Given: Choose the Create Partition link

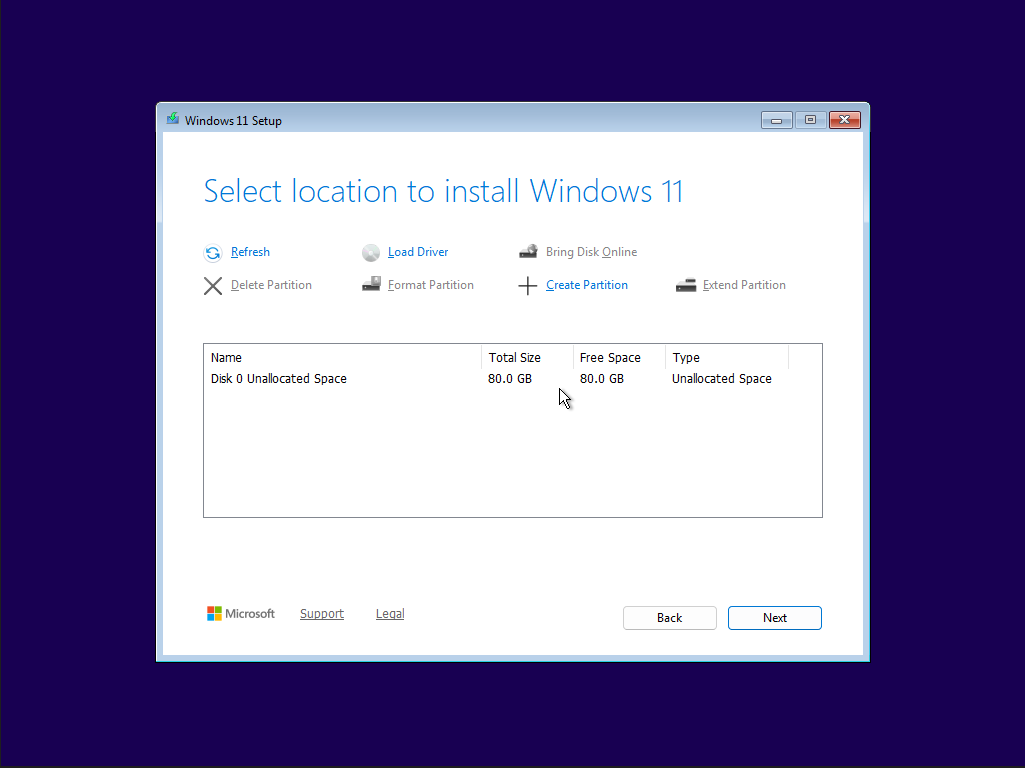Looking at the screenshot, I should coord(586,285).
